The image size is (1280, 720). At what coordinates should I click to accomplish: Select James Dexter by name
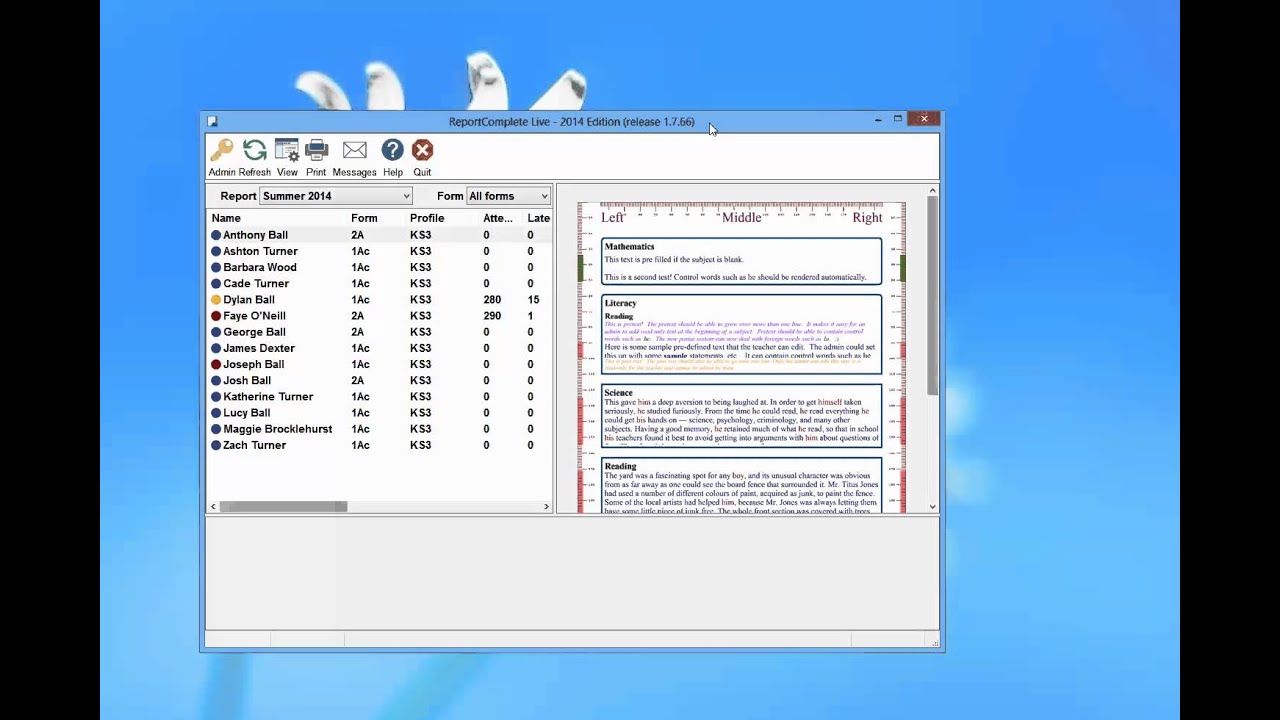[259, 348]
